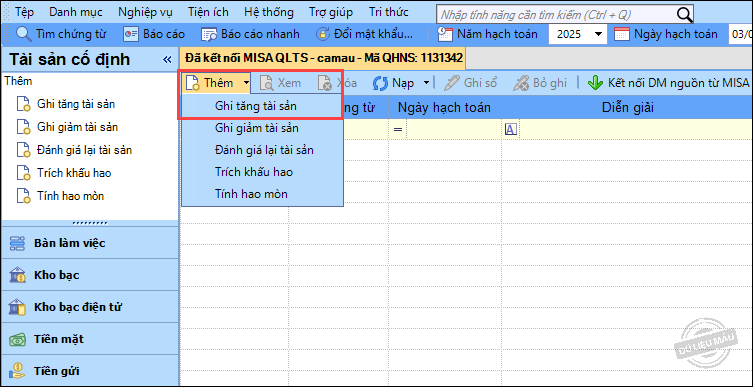
Task: Open the Nghiệp vụ menu
Action: click(145, 12)
